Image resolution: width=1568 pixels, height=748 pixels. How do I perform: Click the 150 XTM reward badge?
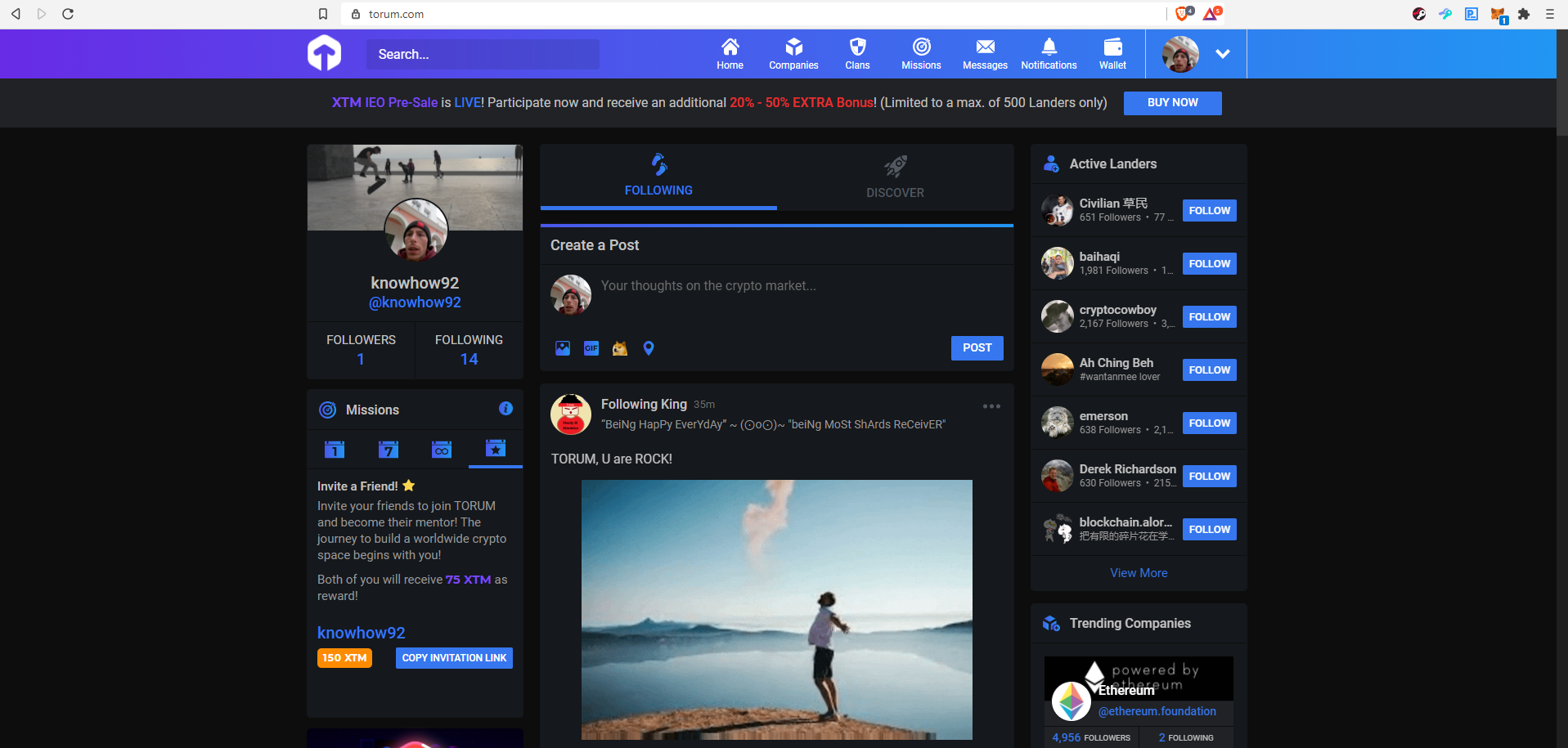344,658
